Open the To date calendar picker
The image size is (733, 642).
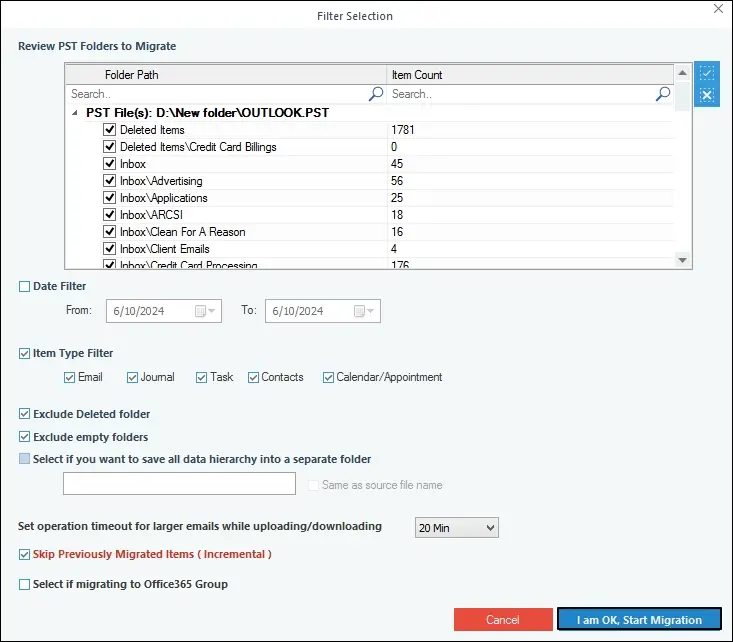(364, 311)
